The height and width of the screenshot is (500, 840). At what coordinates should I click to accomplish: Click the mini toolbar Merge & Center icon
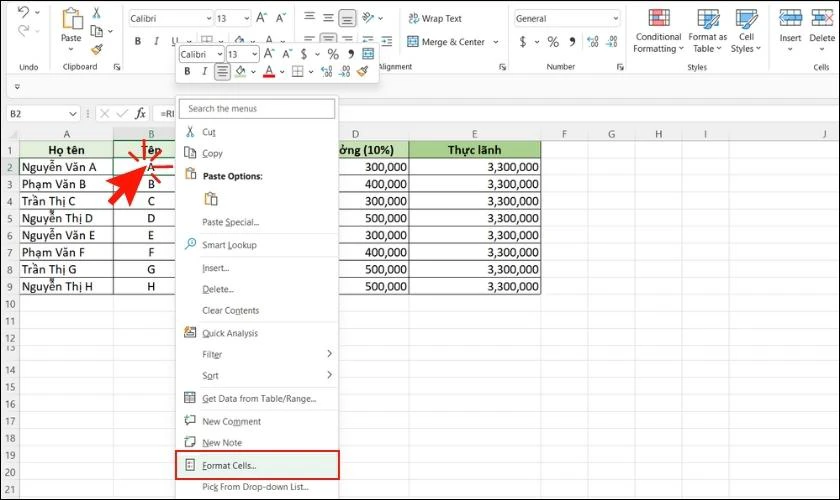point(368,54)
